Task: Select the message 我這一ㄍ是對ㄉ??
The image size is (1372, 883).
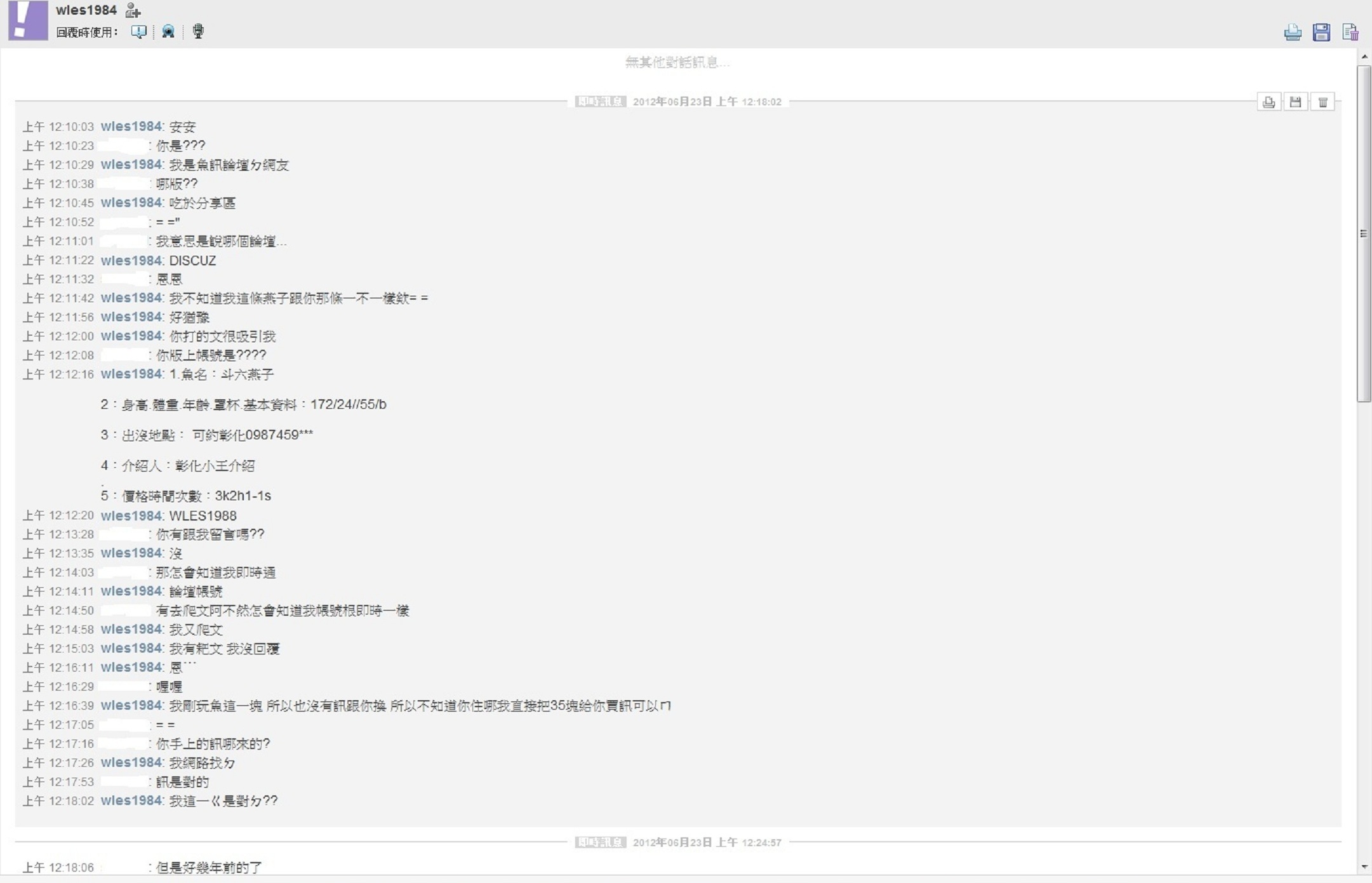Action: coord(223,801)
